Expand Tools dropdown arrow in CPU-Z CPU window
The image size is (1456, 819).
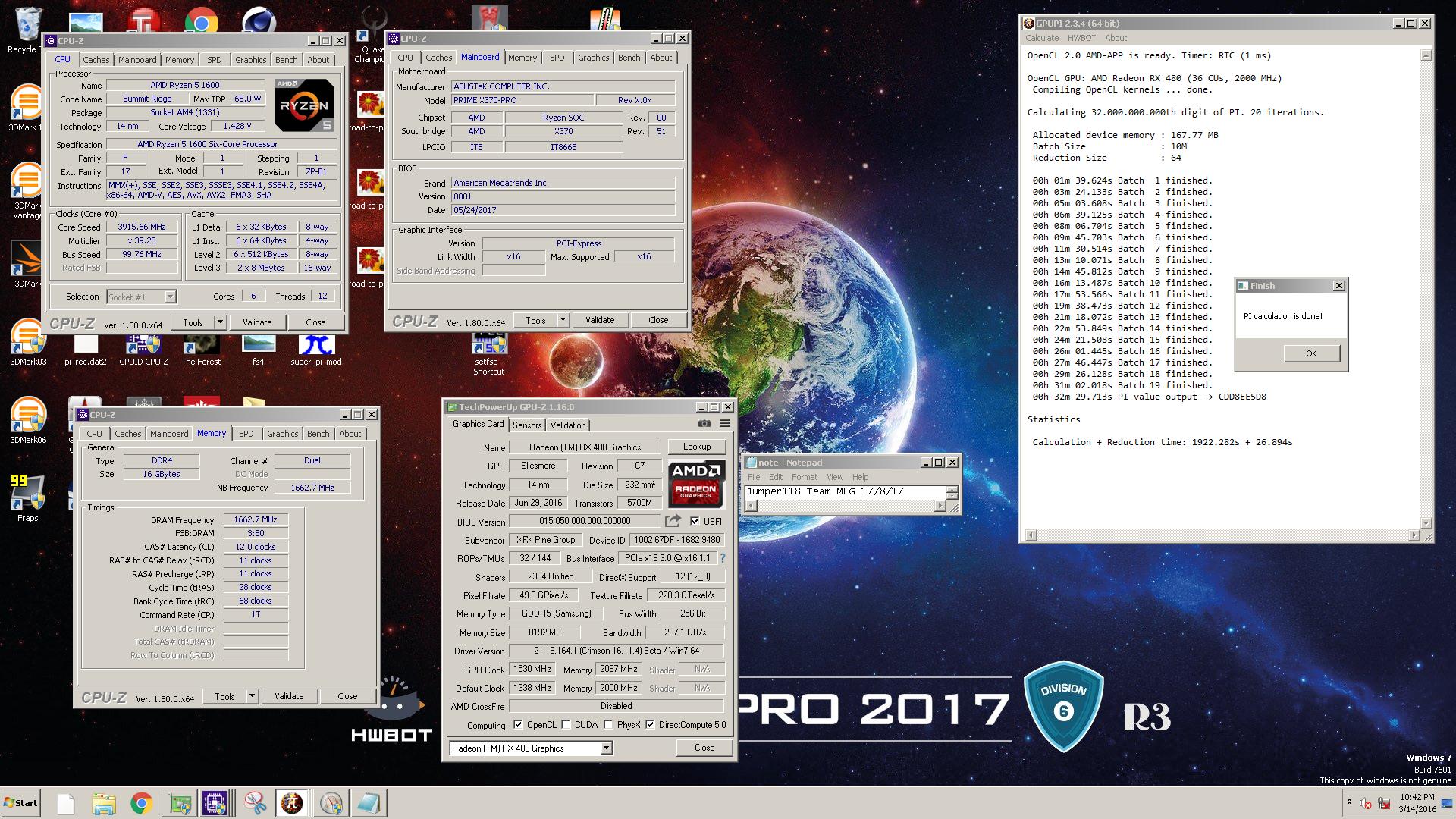pyautogui.click(x=220, y=322)
